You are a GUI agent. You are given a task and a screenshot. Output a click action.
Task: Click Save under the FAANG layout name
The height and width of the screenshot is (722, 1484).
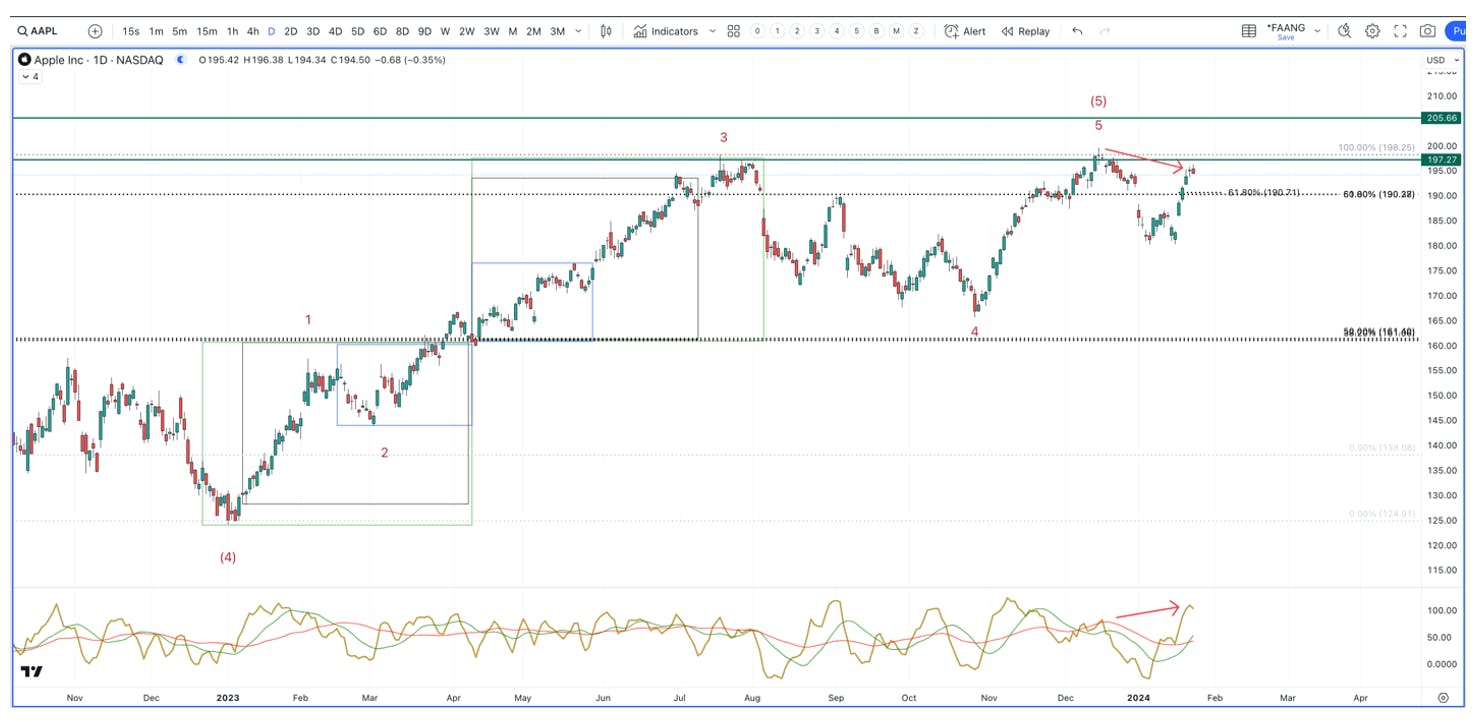[x=1285, y=38]
